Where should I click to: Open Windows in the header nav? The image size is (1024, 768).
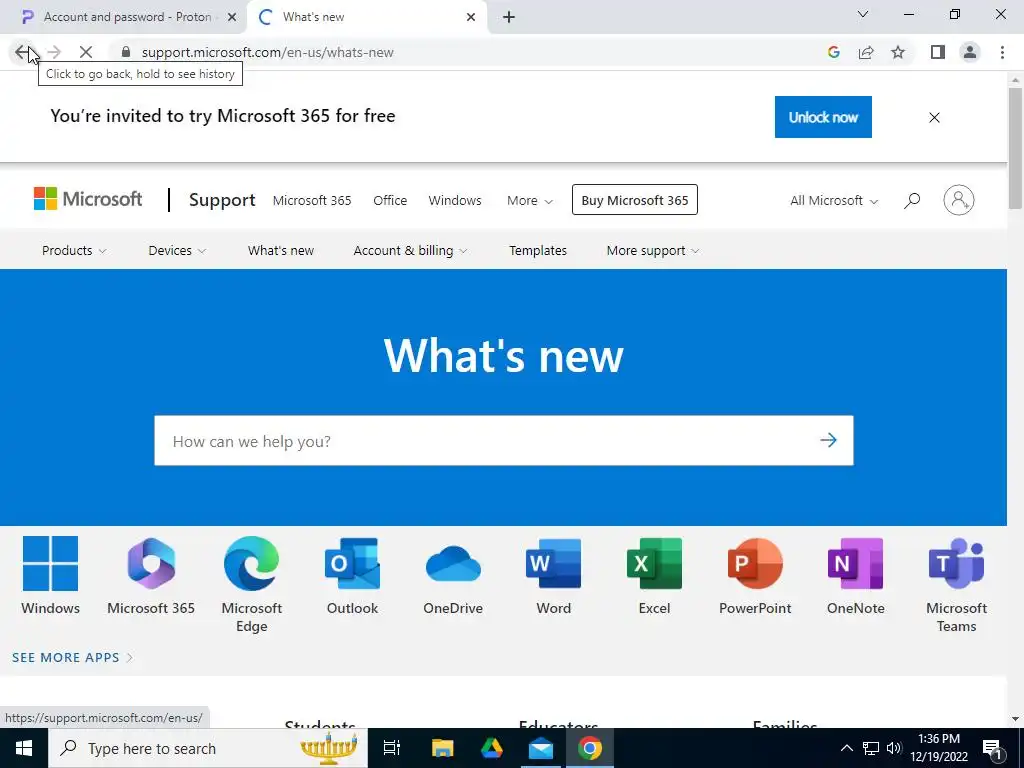tap(455, 200)
